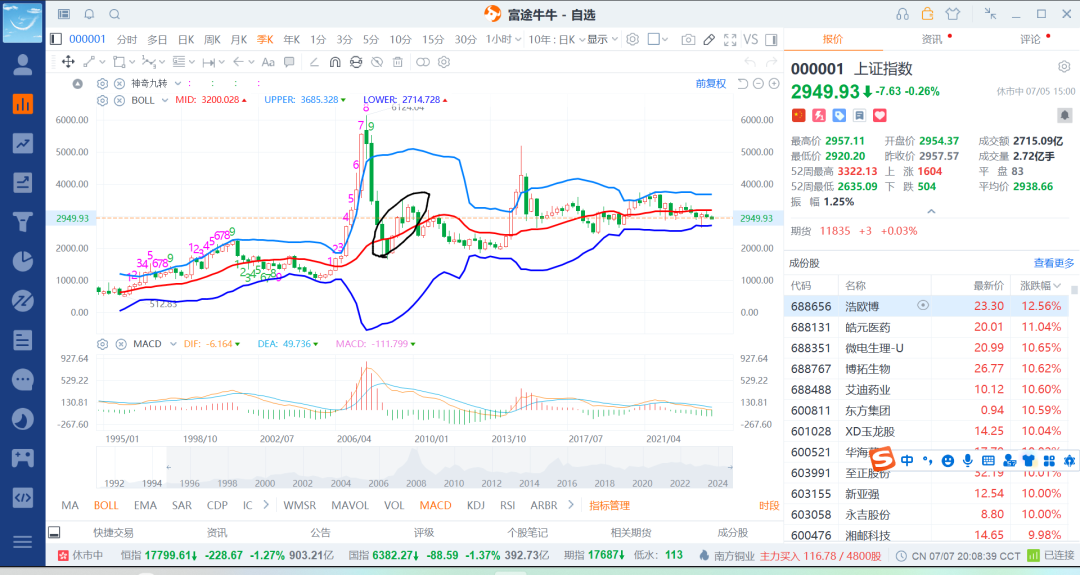The image size is (1080, 575).
Task: Select the magnet snap drawing tool
Action: coord(335,62)
